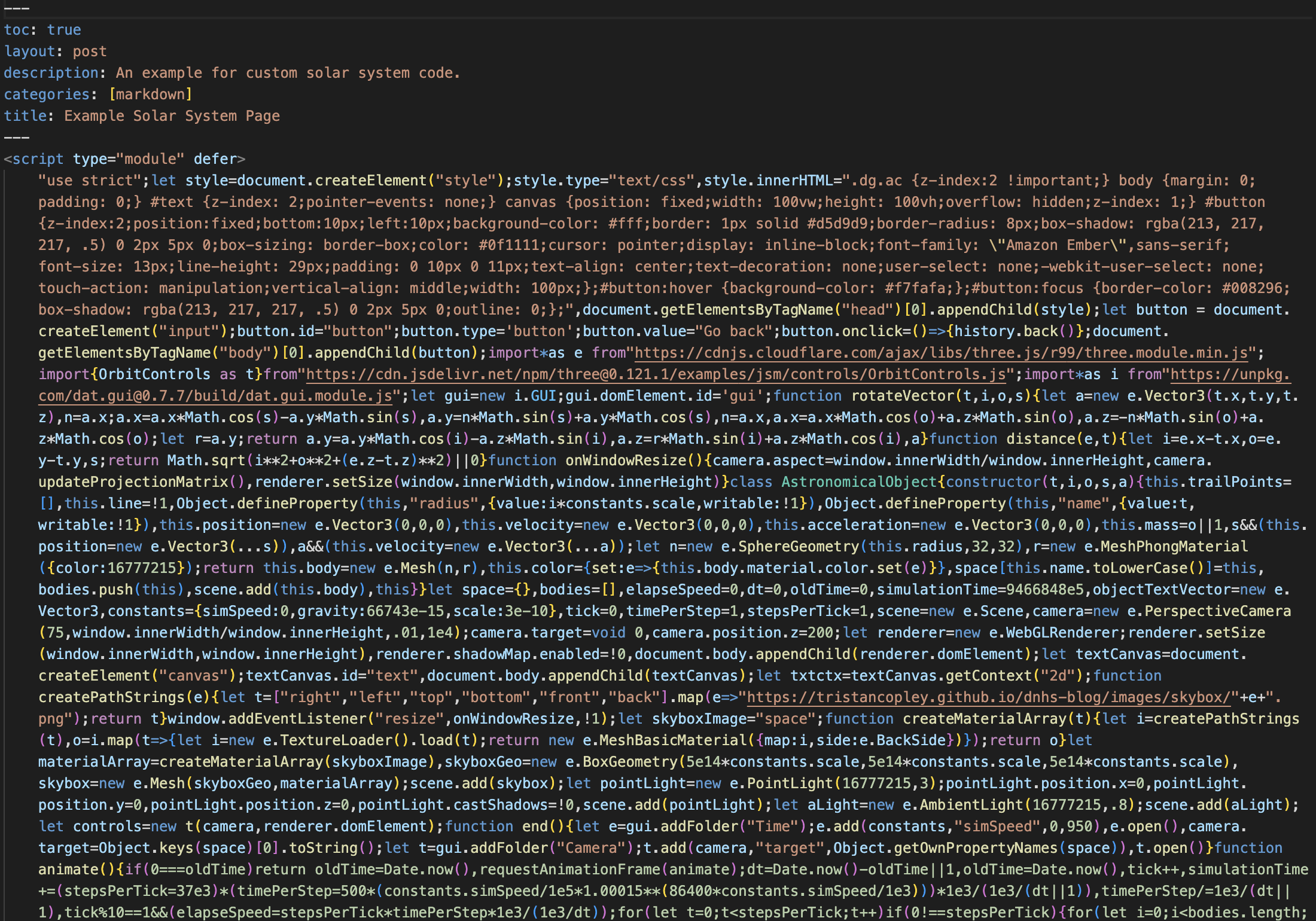This screenshot has width=1316, height=921.
Task: Click the 'Example Solar System Page' title text
Action: coord(172,116)
